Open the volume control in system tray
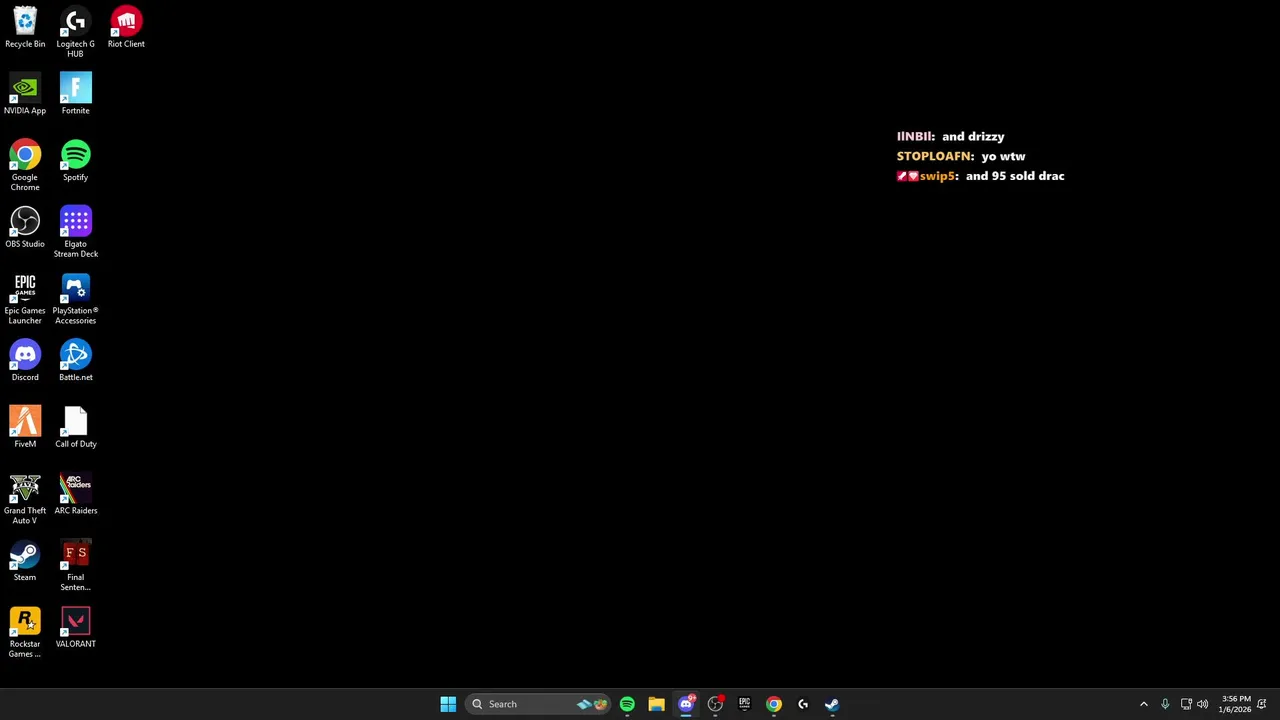 (1203, 704)
